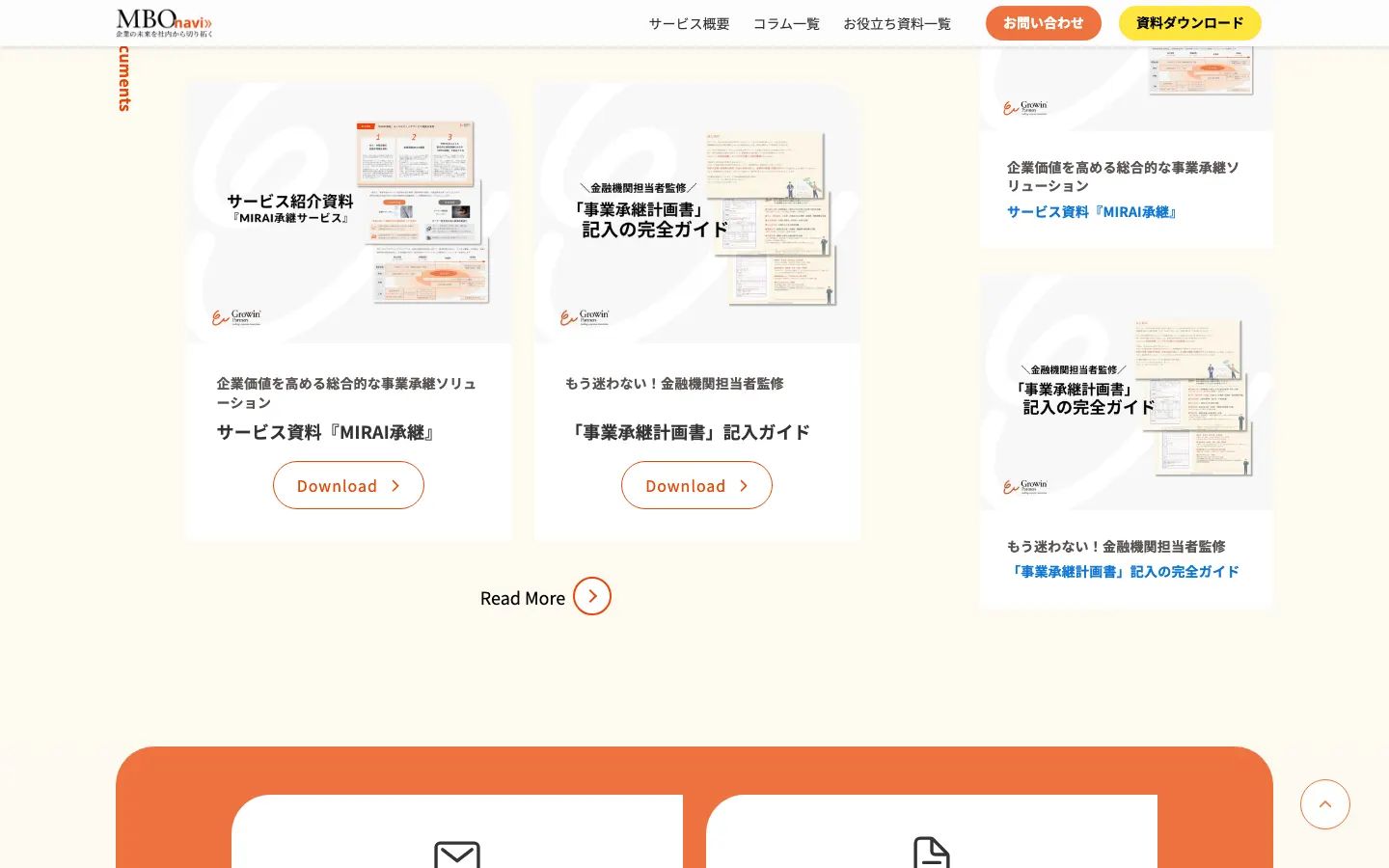Screen dimensions: 1389x868
Task: Download the 「事業承継計画書」記入ガイド document
Action: point(696,485)
